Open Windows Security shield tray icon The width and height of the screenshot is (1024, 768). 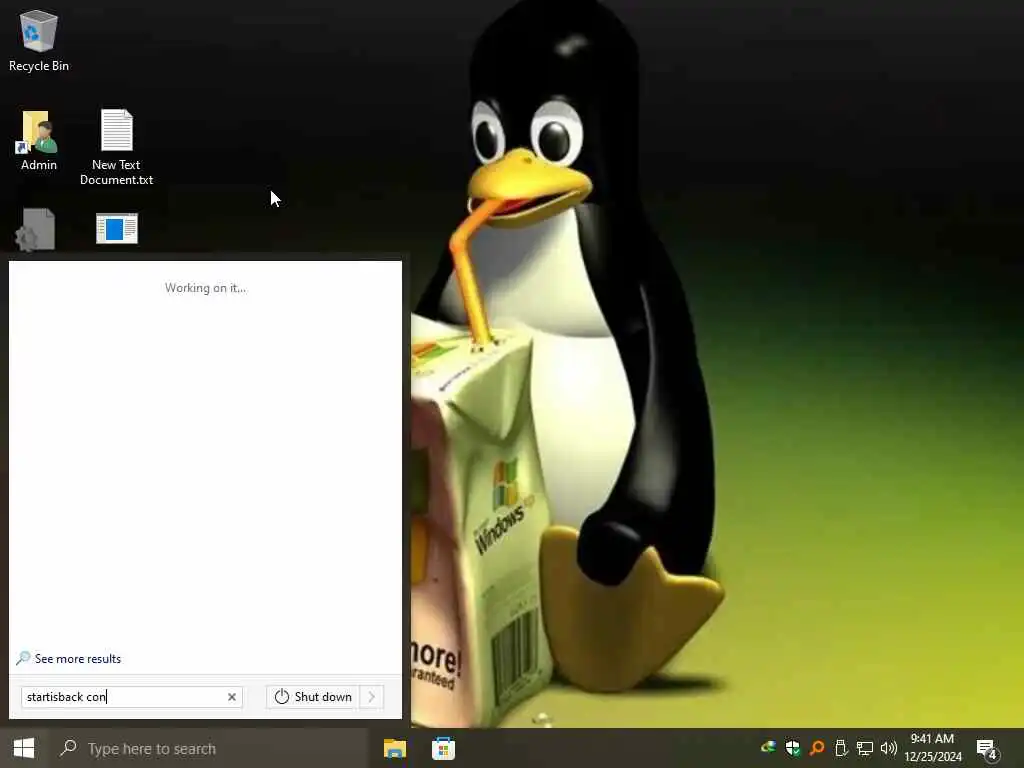click(793, 748)
